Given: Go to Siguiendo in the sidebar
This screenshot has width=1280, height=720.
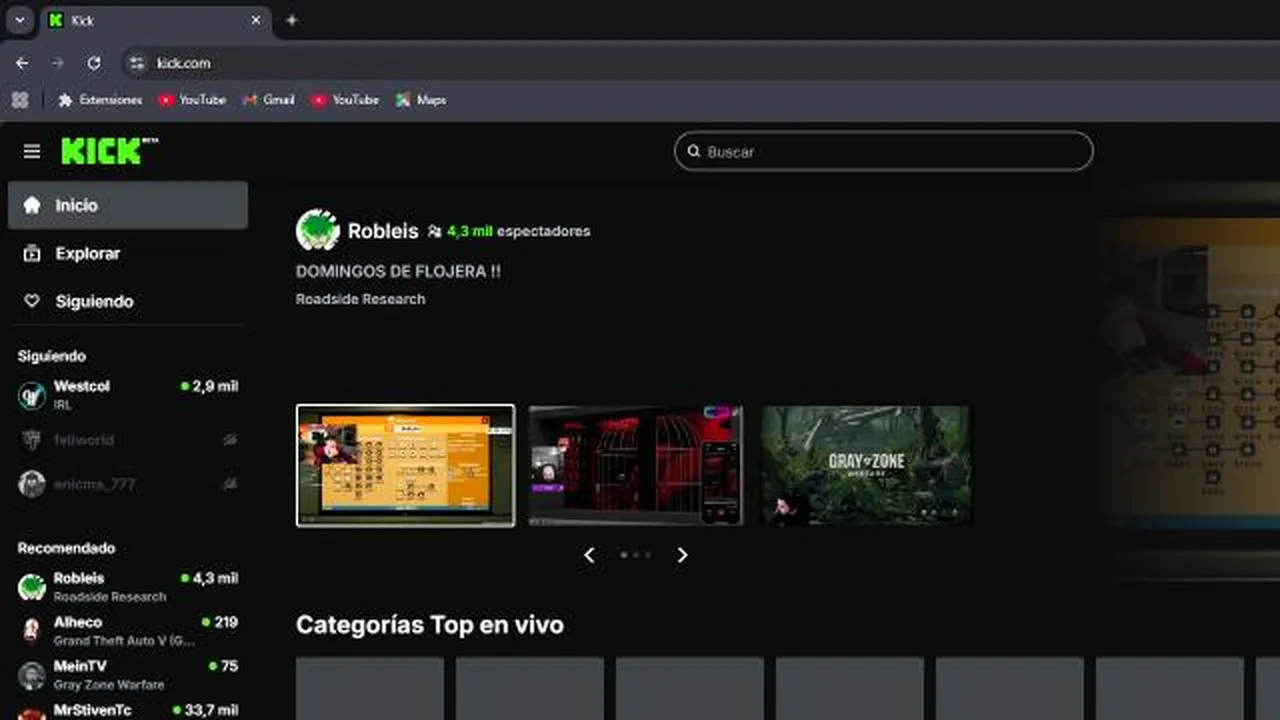Looking at the screenshot, I should tap(128, 301).
